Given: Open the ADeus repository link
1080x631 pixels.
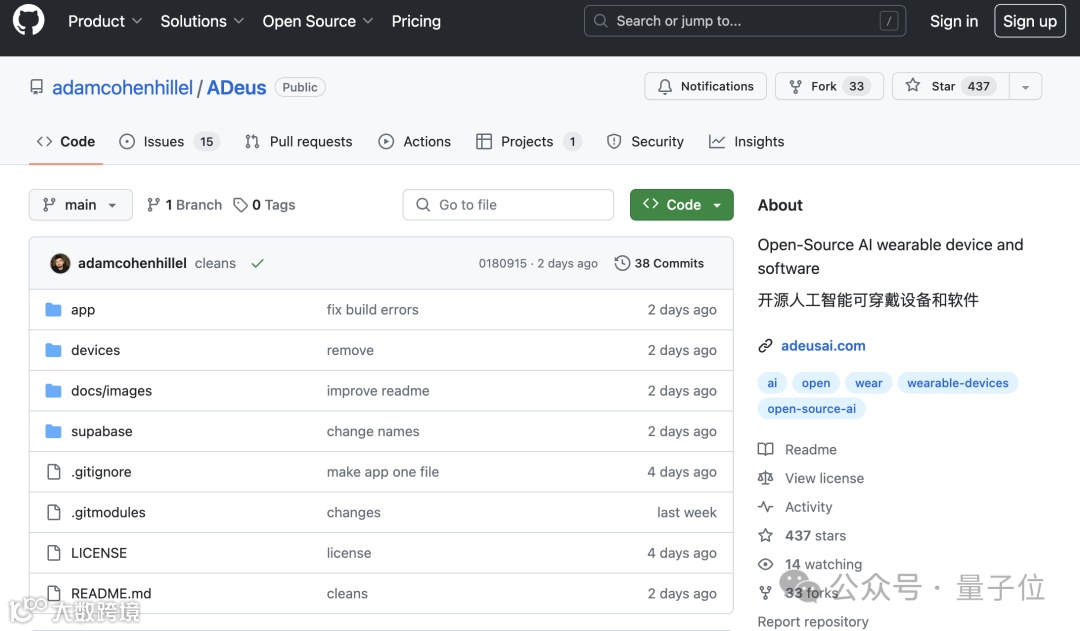Looking at the screenshot, I should click(x=236, y=87).
